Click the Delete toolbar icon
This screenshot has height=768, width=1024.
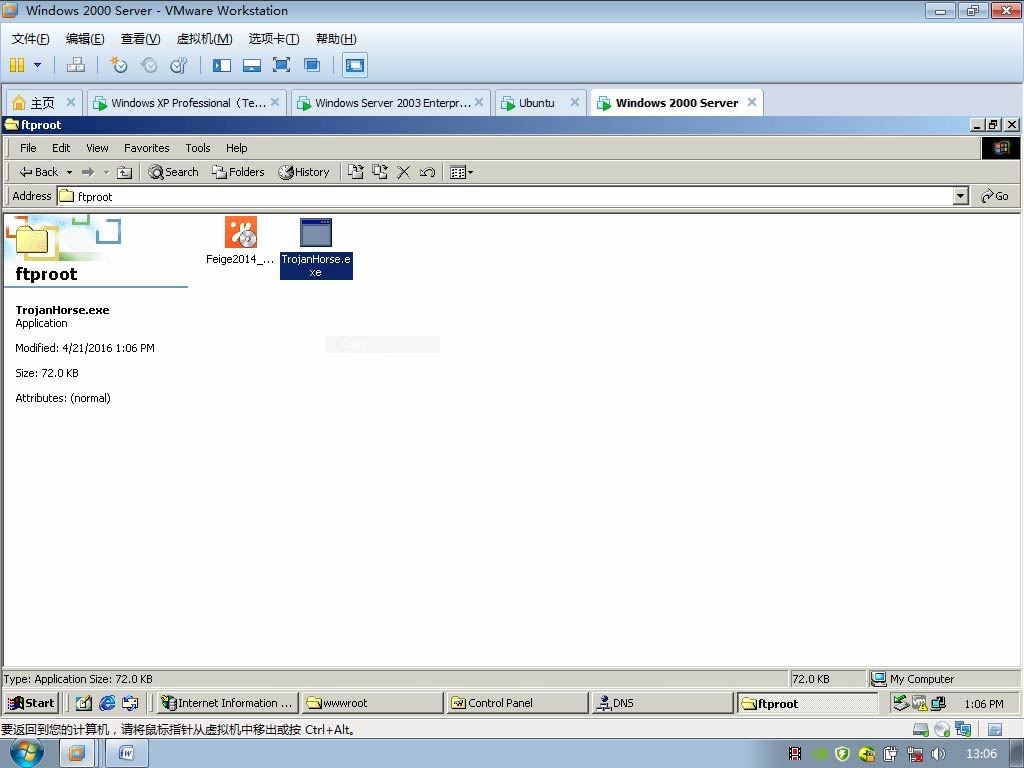404,172
